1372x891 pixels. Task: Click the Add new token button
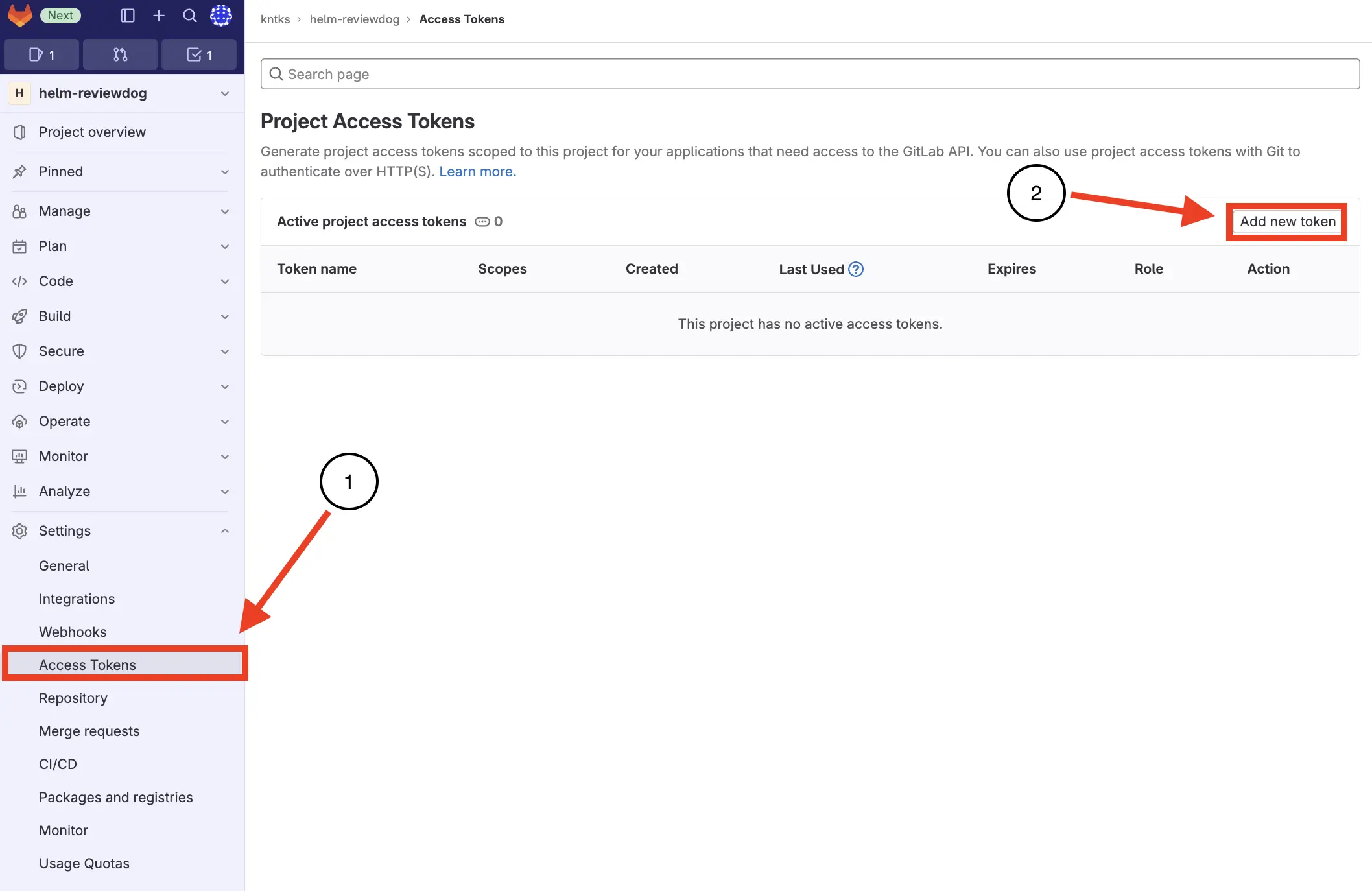click(1286, 221)
